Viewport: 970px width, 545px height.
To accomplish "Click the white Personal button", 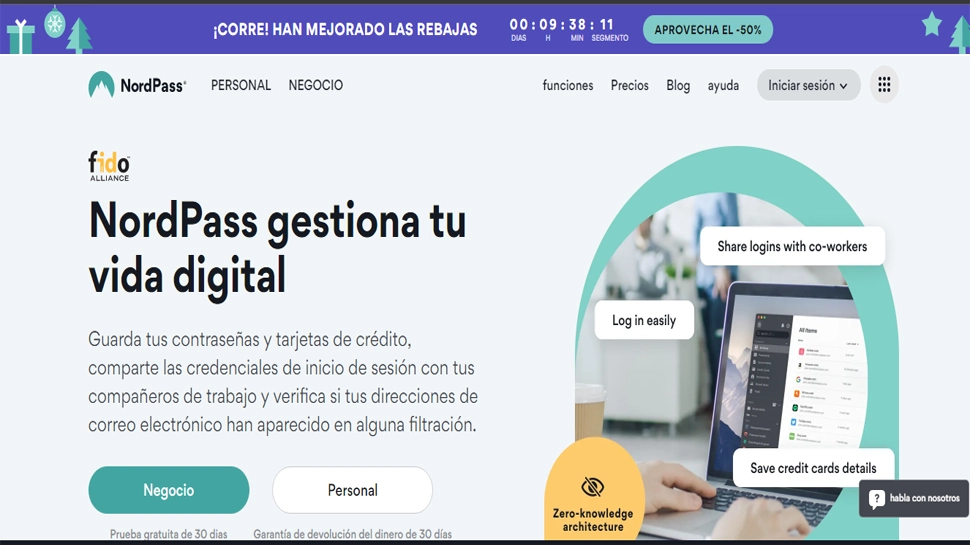I will click(x=352, y=490).
